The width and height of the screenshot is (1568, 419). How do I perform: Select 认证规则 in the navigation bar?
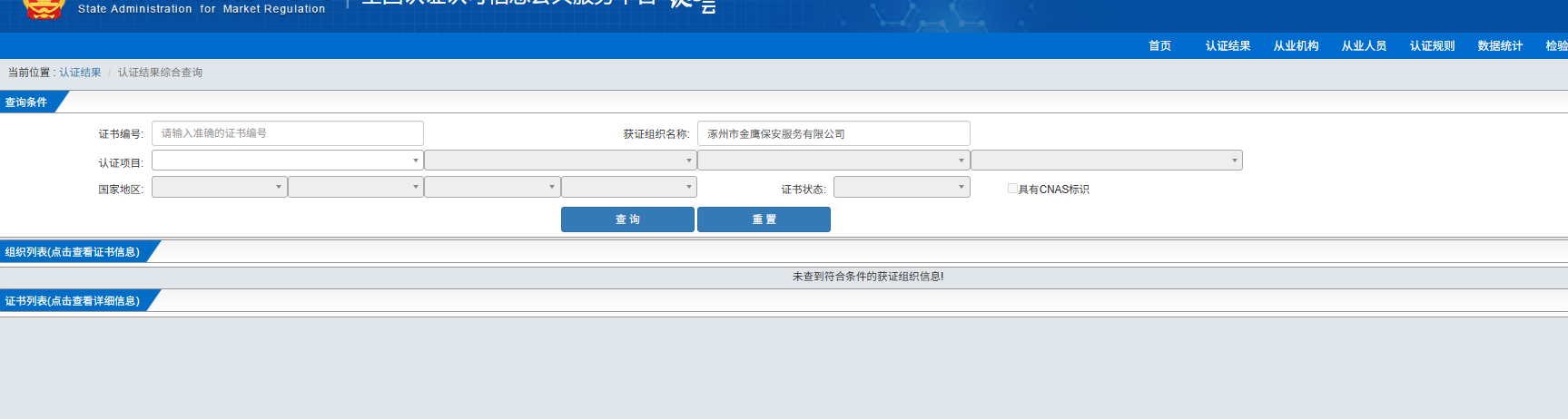click(1432, 46)
